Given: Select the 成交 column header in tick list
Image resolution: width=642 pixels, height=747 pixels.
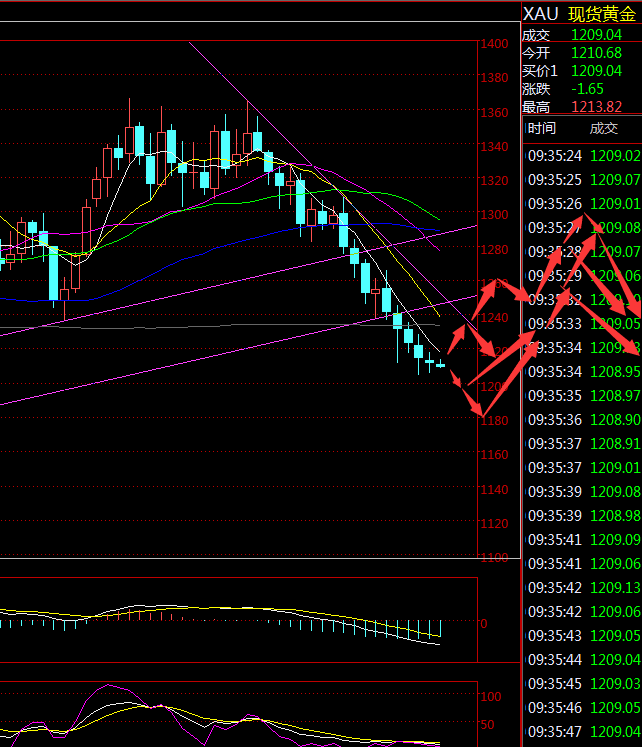Looking at the screenshot, I should click(604, 128).
